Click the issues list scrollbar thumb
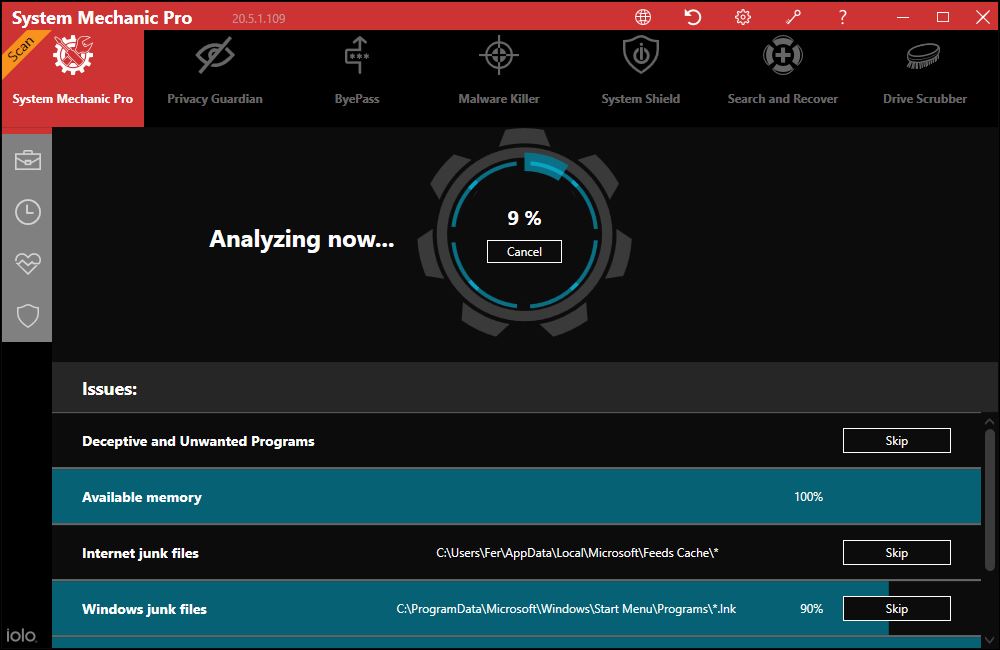The height and width of the screenshot is (650, 1000). point(990,500)
